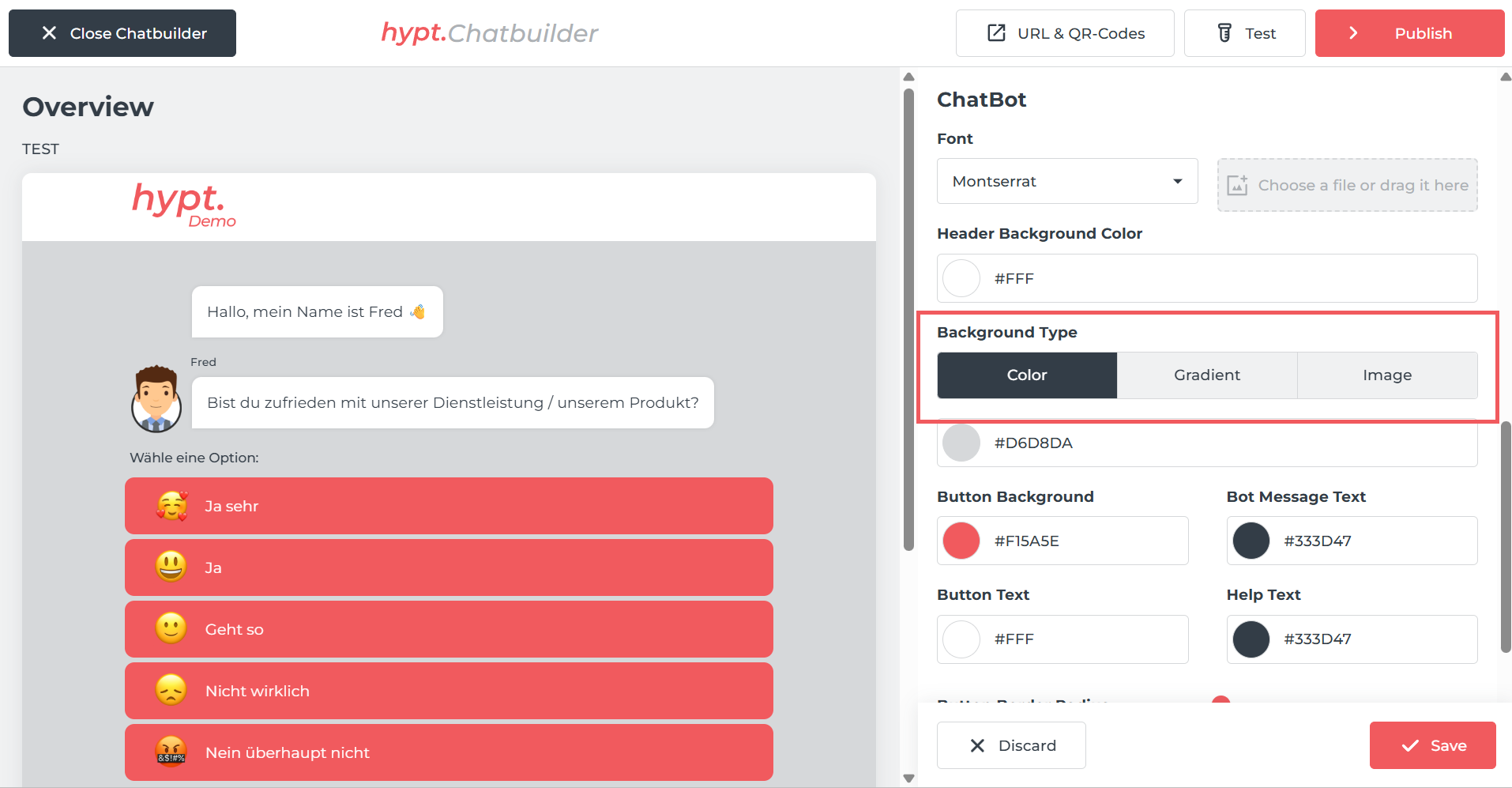Open Help Text #333D47 color swatch
The height and width of the screenshot is (788, 1512).
point(1251,639)
